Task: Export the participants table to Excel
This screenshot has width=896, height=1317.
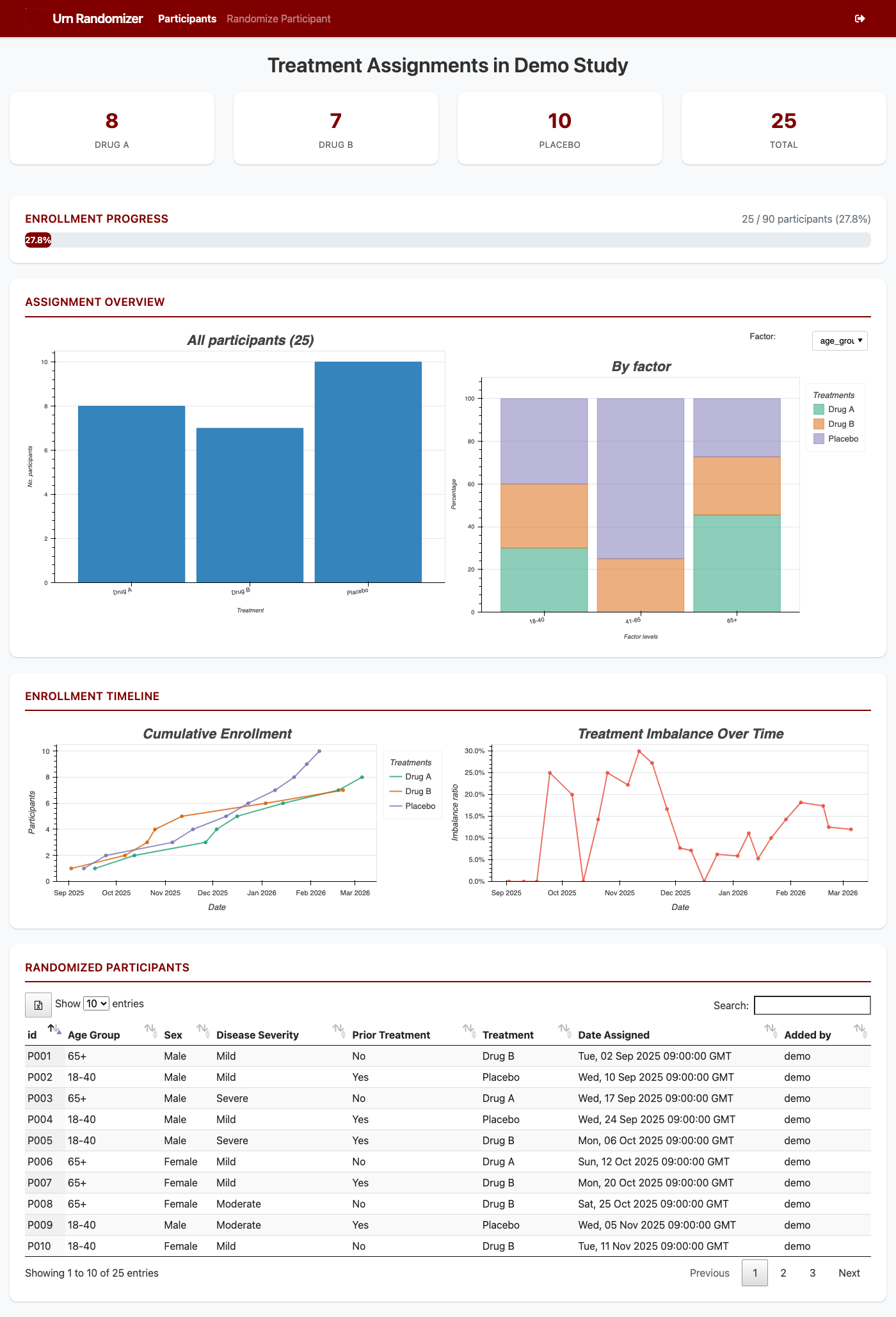Action: [38, 1005]
